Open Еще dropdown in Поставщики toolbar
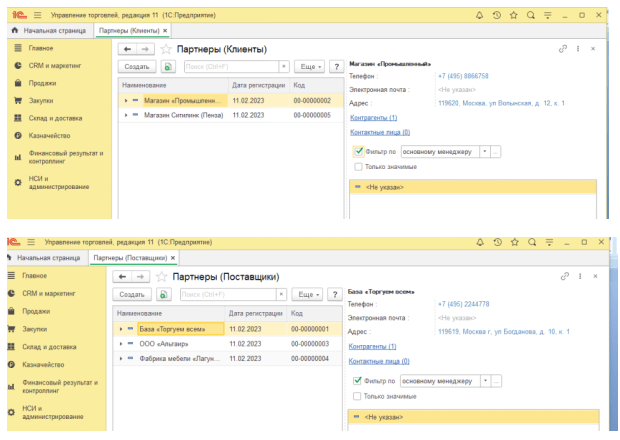 [308, 295]
